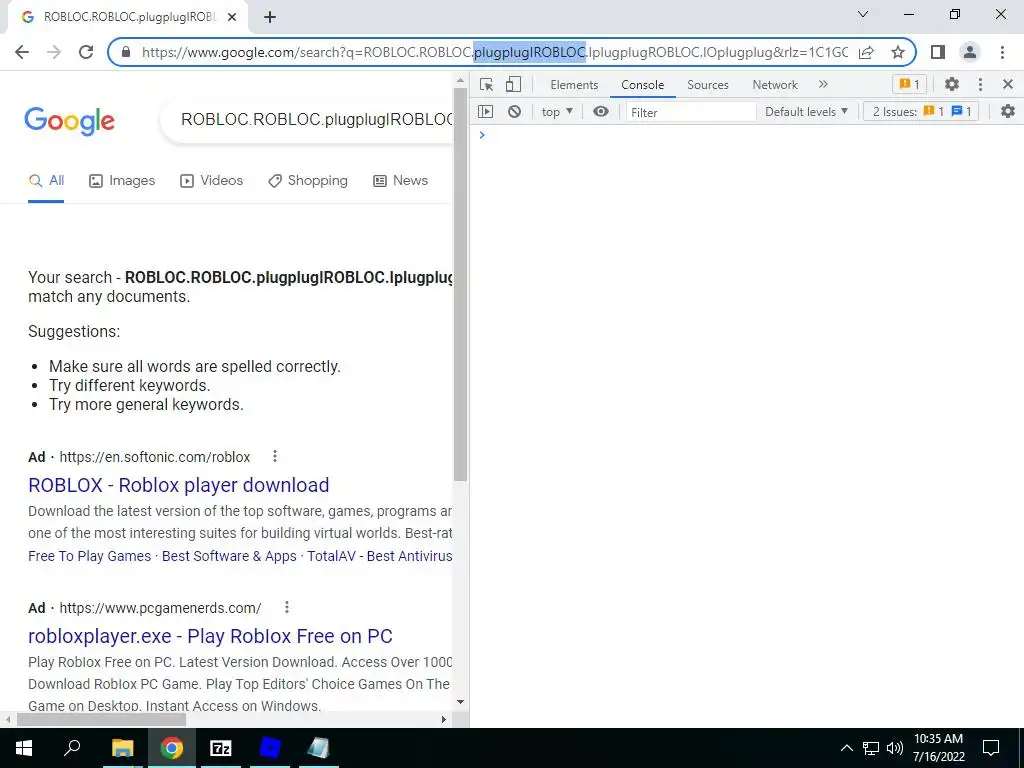Click the Google logo
Screen dimensions: 1024x768
point(69,121)
